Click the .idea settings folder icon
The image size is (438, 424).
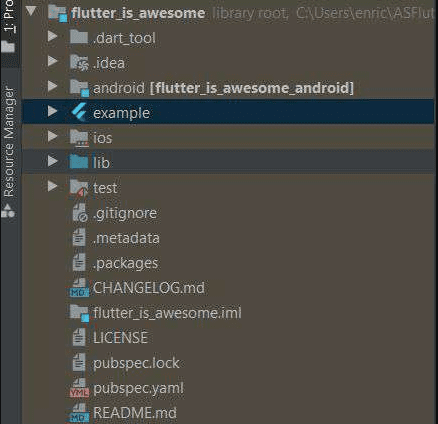pyautogui.click(x=79, y=62)
